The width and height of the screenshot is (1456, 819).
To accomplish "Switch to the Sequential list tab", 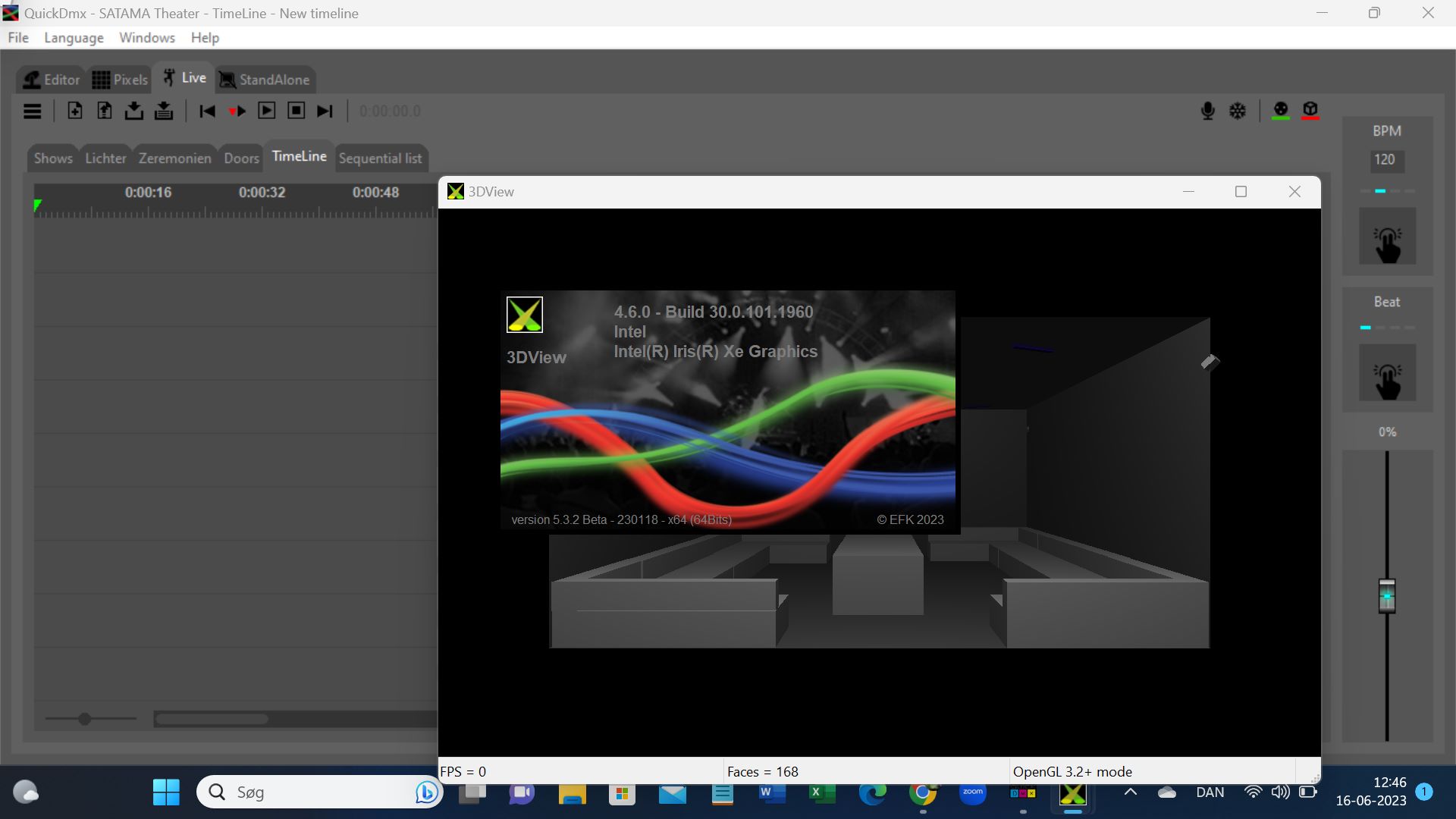I will coord(380,158).
